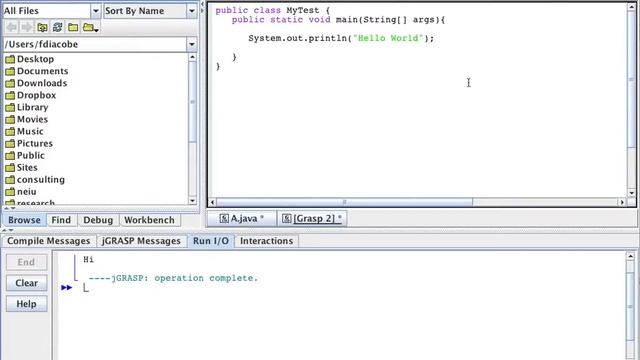Image resolution: width=640 pixels, height=360 pixels.
Task: Open the Desktop folder icon
Action: pyautogui.click(x=10, y=60)
